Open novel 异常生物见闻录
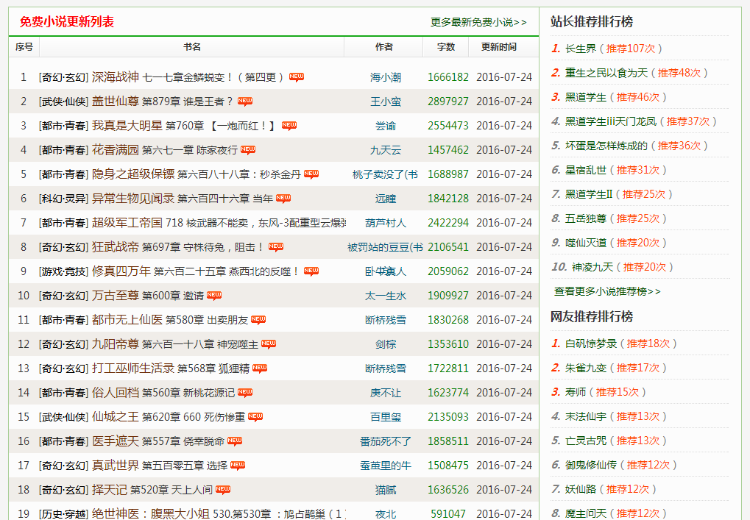The height and width of the screenshot is (520, 750). [x=133, y=199]
